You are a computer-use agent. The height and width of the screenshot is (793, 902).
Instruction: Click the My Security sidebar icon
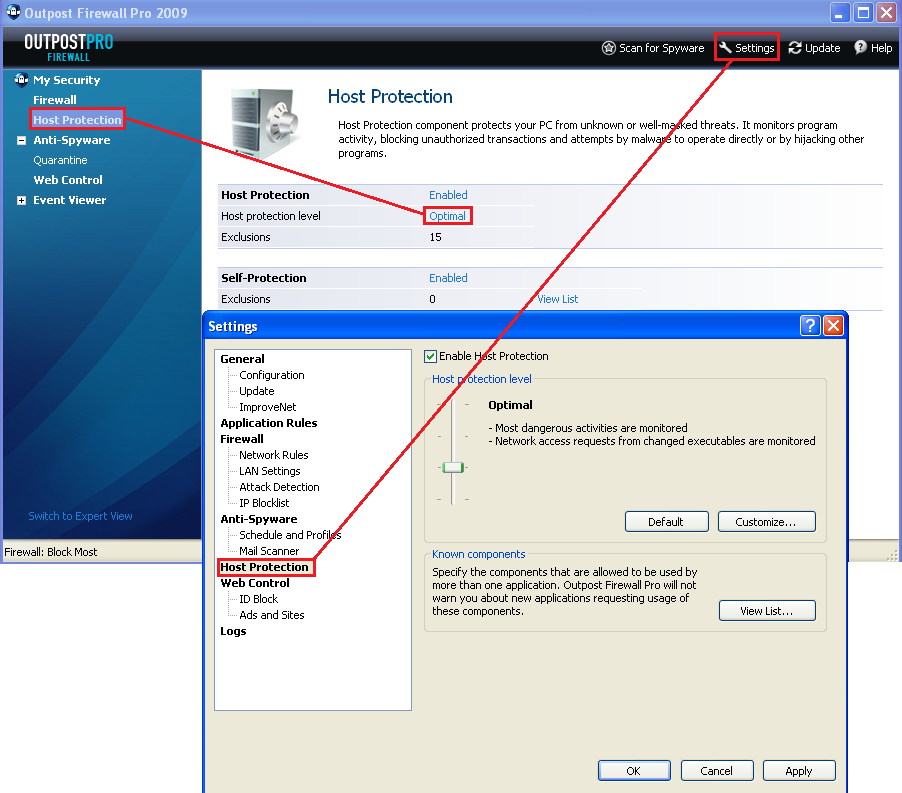tap(21, 79)
